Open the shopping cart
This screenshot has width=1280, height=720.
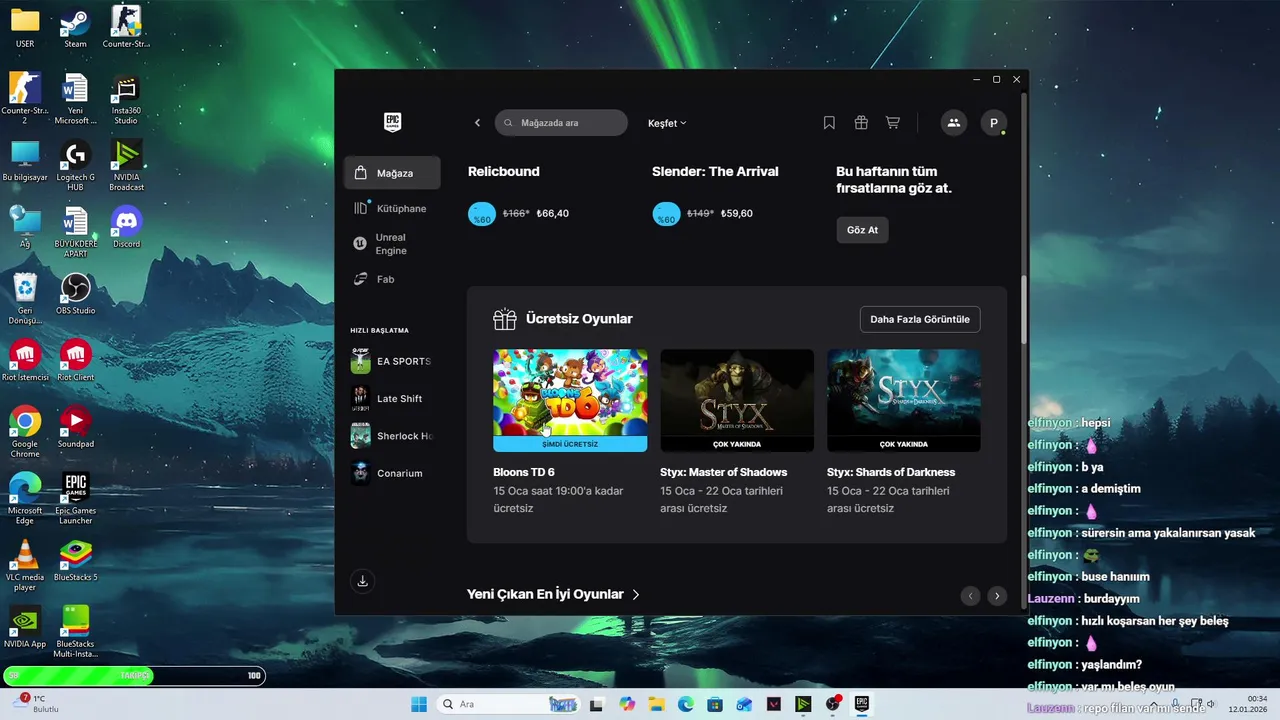point(893,123)
